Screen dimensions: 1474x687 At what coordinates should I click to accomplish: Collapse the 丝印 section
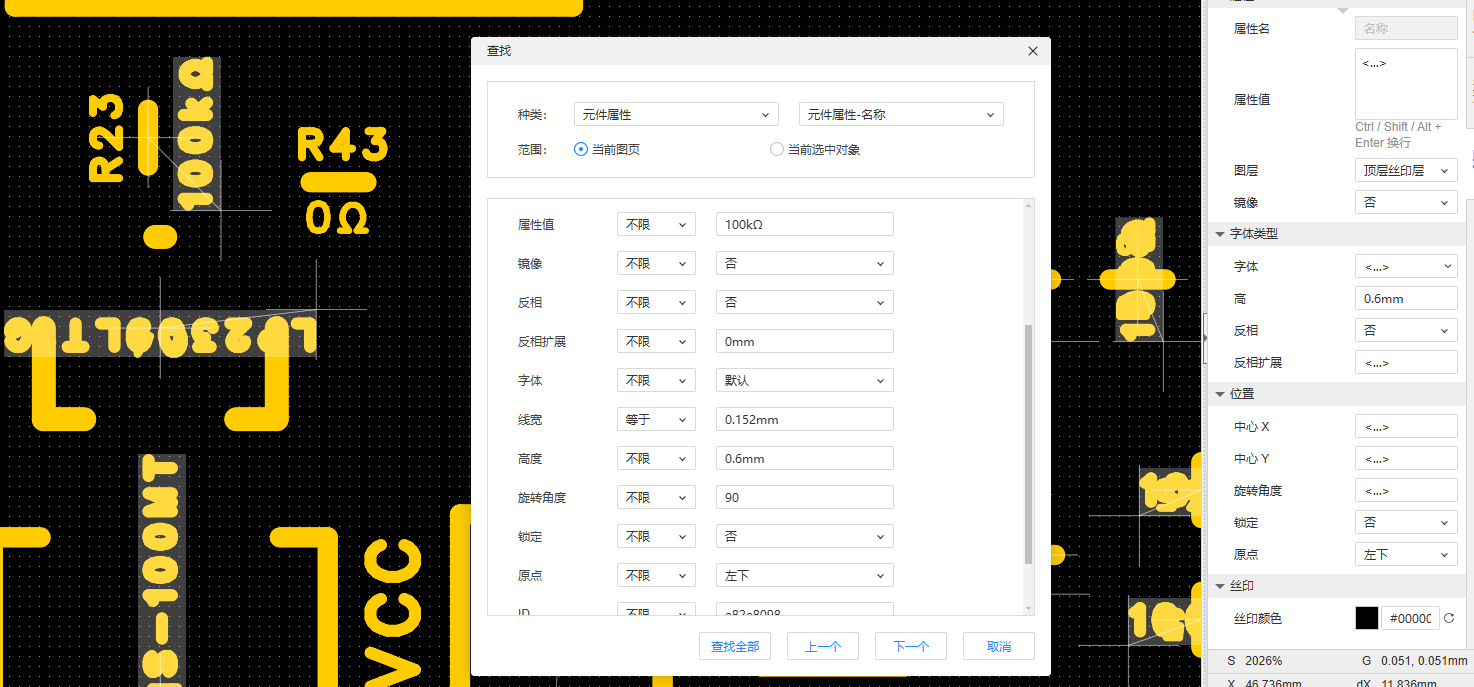(x=1220, y=586)
